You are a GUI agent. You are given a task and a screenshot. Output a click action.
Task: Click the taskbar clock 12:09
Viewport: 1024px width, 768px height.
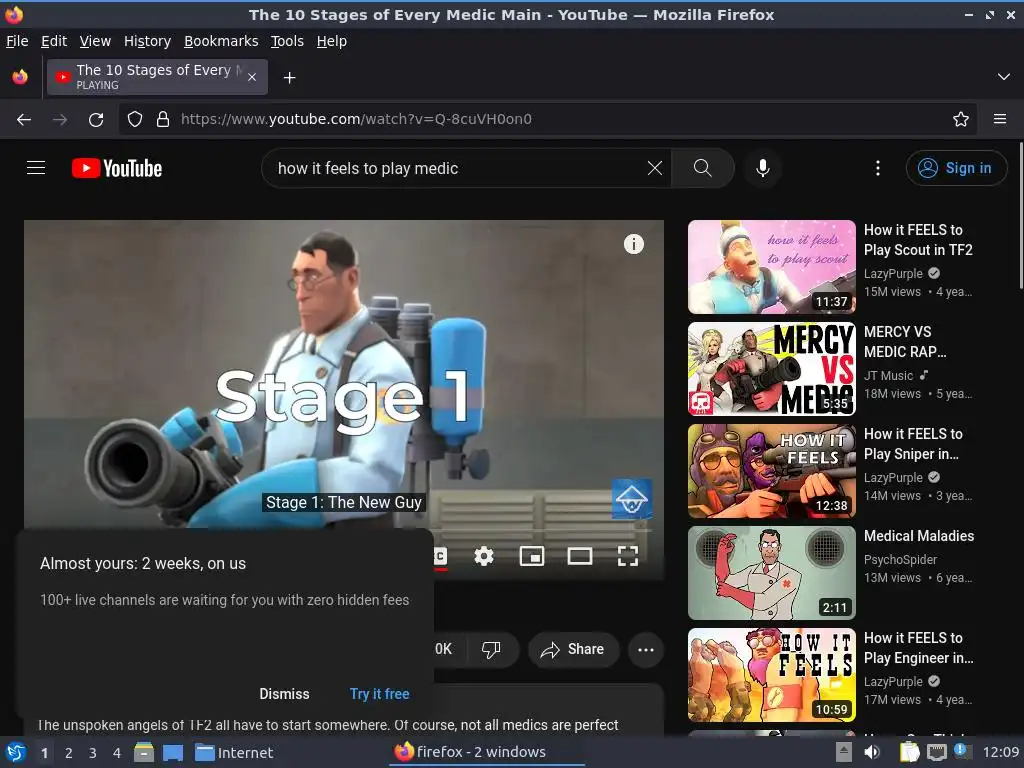[x=1000, y=752]
